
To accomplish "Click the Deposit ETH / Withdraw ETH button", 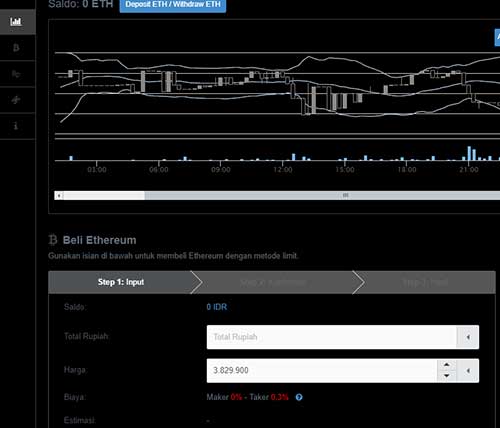I will tap(173, 5).
